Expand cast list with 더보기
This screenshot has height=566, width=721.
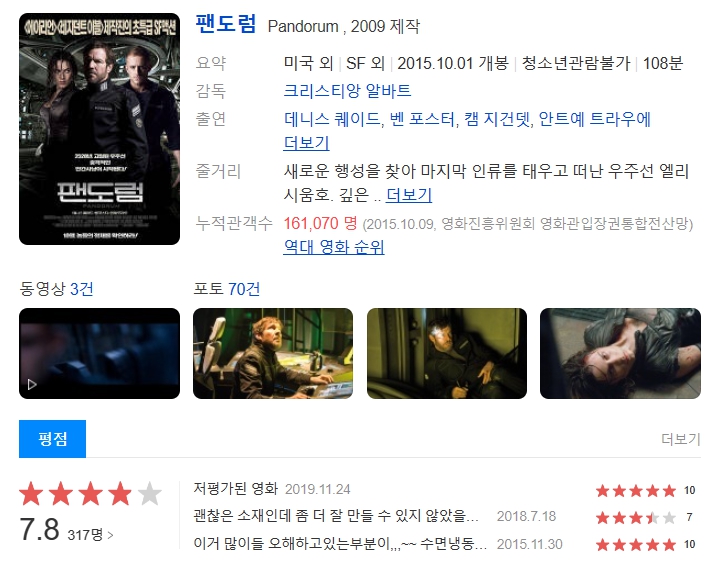pyautogui.click(x=306, y=143)
